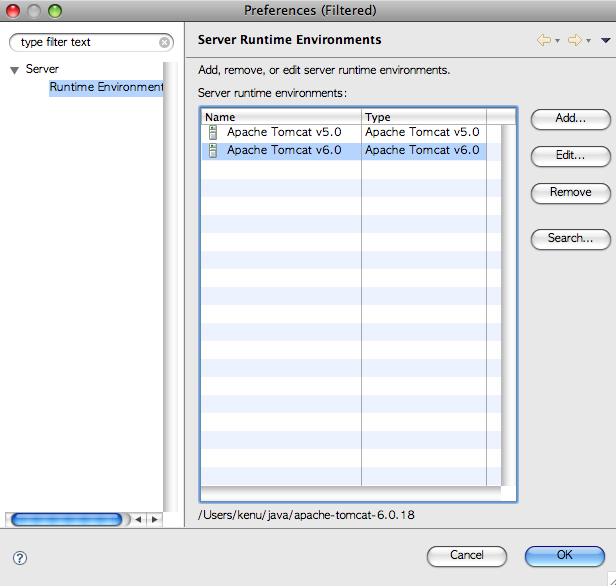Viewport: 616px width, 586px height.
Task: Click the Search... button
Action: click(570, 238)
